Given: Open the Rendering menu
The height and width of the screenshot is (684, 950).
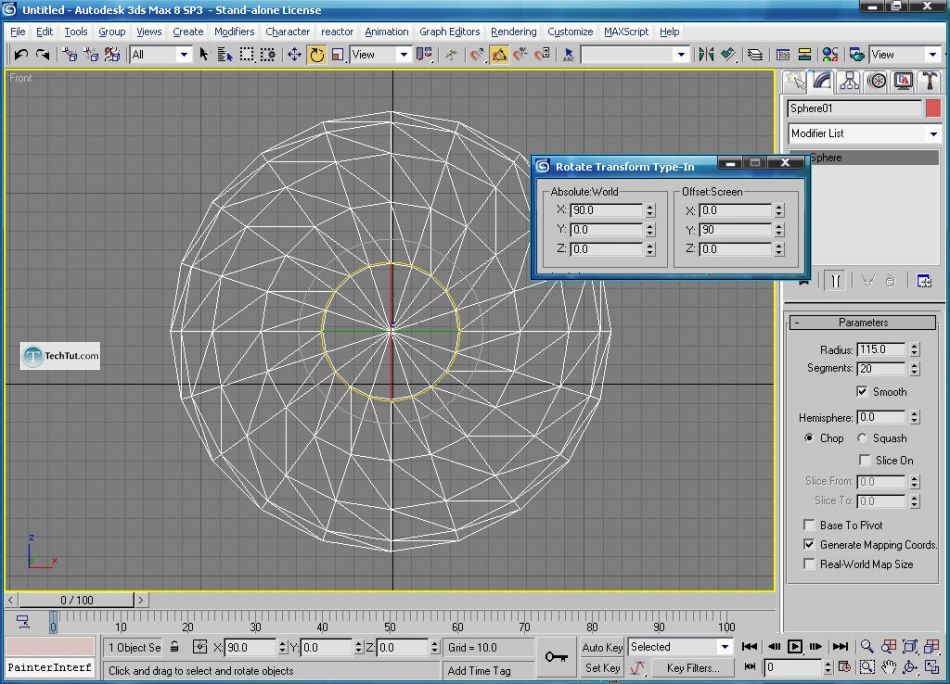Looking at the screenshot, I should [x=514, y=32].
